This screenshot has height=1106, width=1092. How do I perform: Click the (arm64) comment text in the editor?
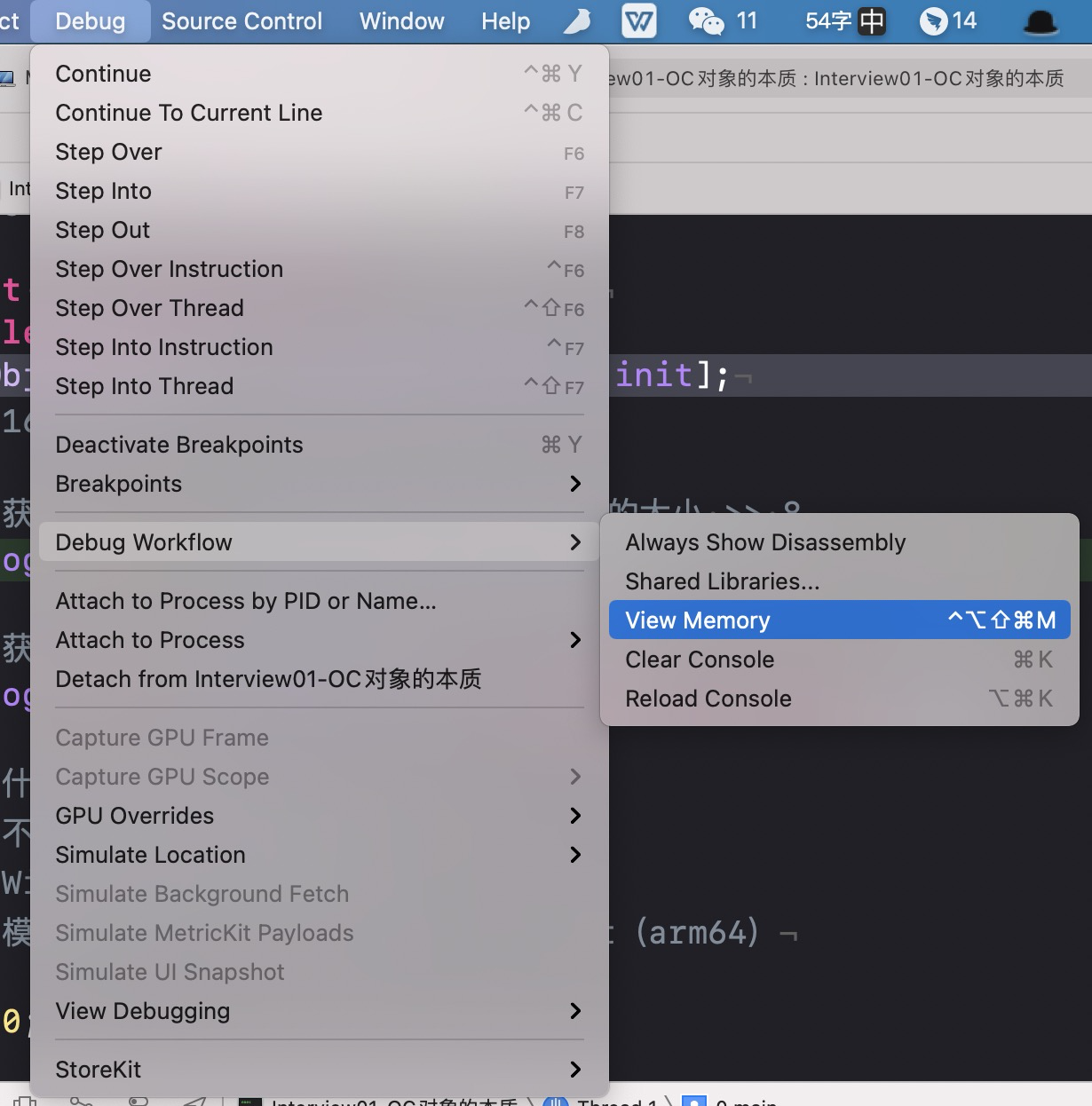click(x=697, y=933)
